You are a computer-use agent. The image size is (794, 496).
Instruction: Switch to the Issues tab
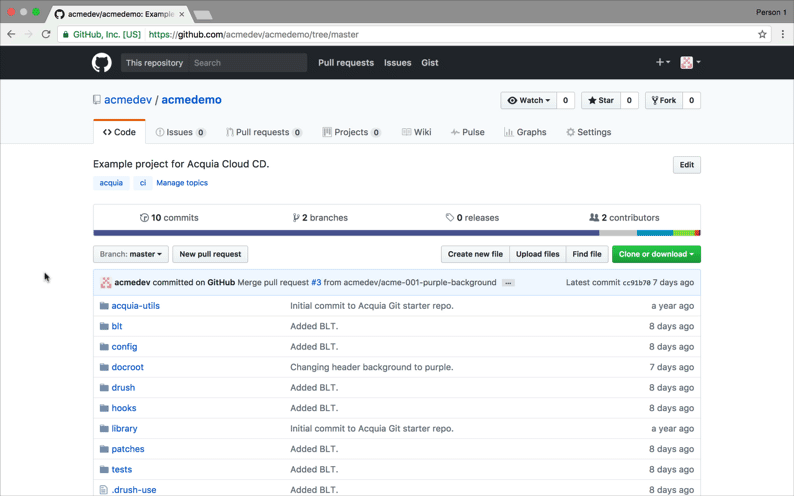(x=180, y=132)
